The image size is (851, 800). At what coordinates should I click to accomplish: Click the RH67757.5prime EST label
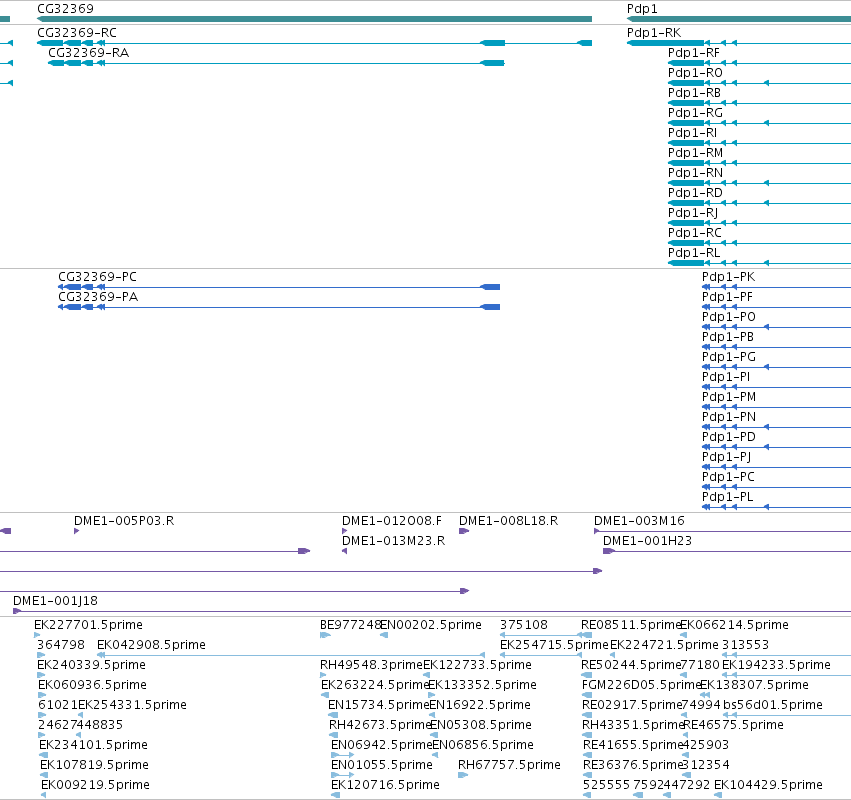coord(509,765)
